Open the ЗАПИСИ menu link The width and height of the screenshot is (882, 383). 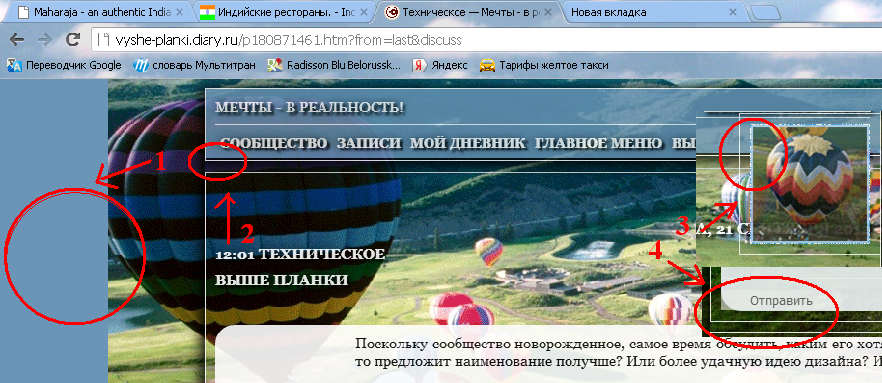(x=369, y=143)
